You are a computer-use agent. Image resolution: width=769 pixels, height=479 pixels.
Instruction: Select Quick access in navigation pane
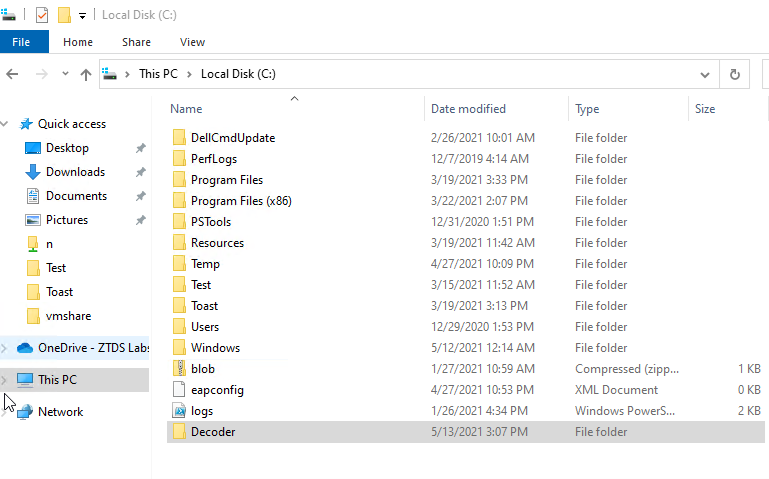72,124
